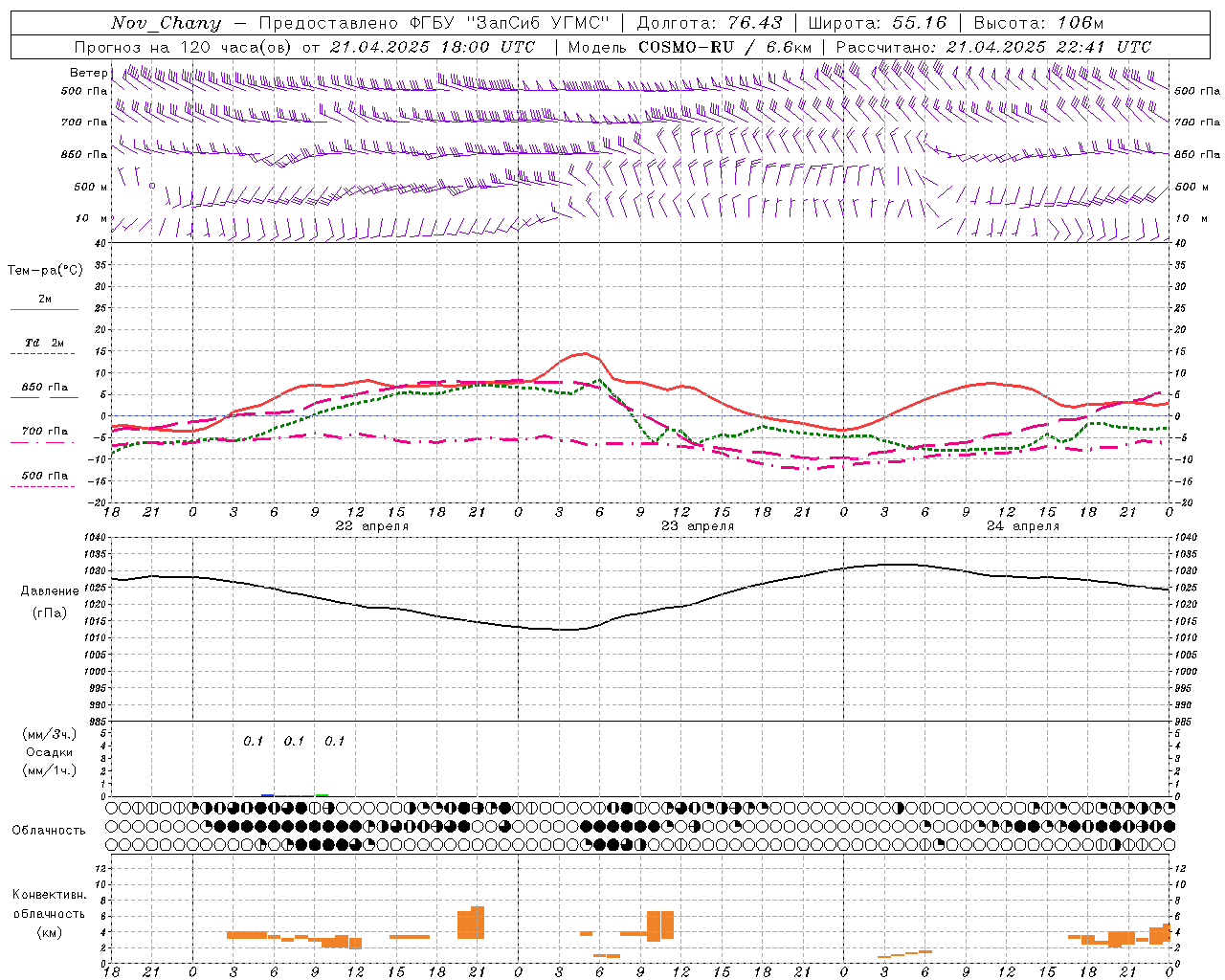Click the '(мм/1ч.)' precipitation unit label

(x=50, y=770)
